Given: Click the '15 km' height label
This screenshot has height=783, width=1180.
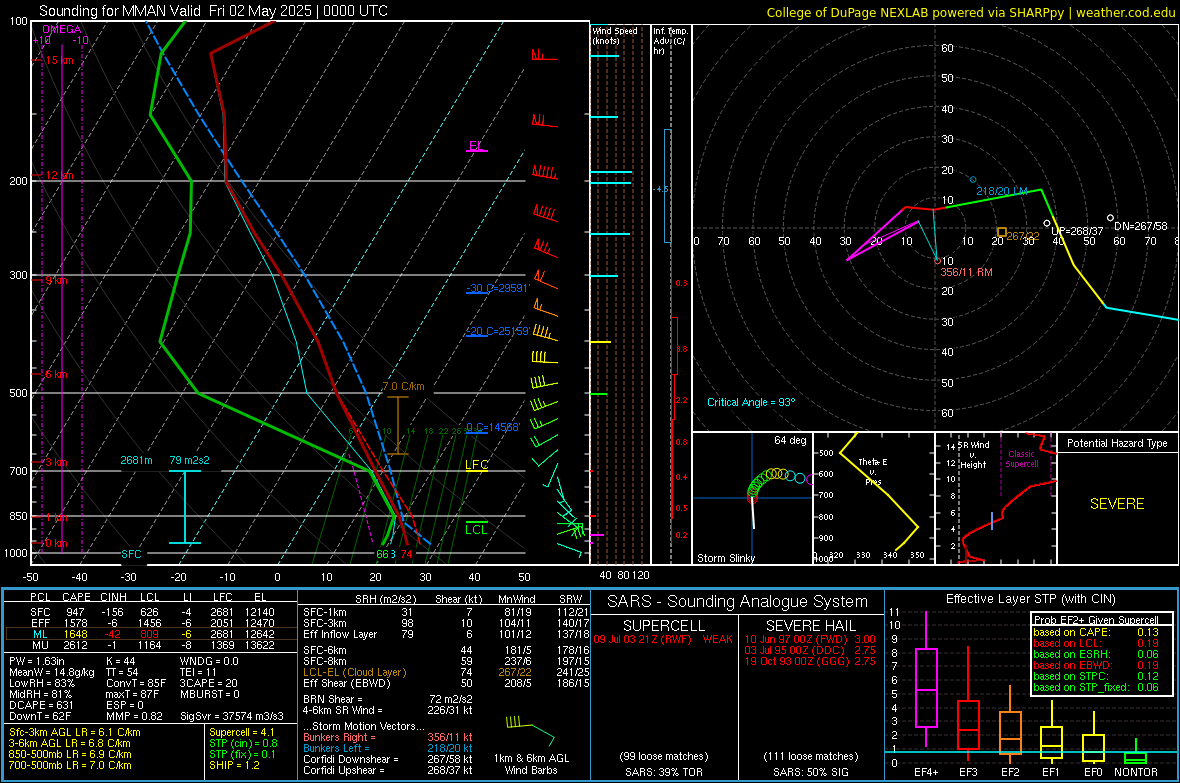Looking at the screenshot, I should 59,60.
